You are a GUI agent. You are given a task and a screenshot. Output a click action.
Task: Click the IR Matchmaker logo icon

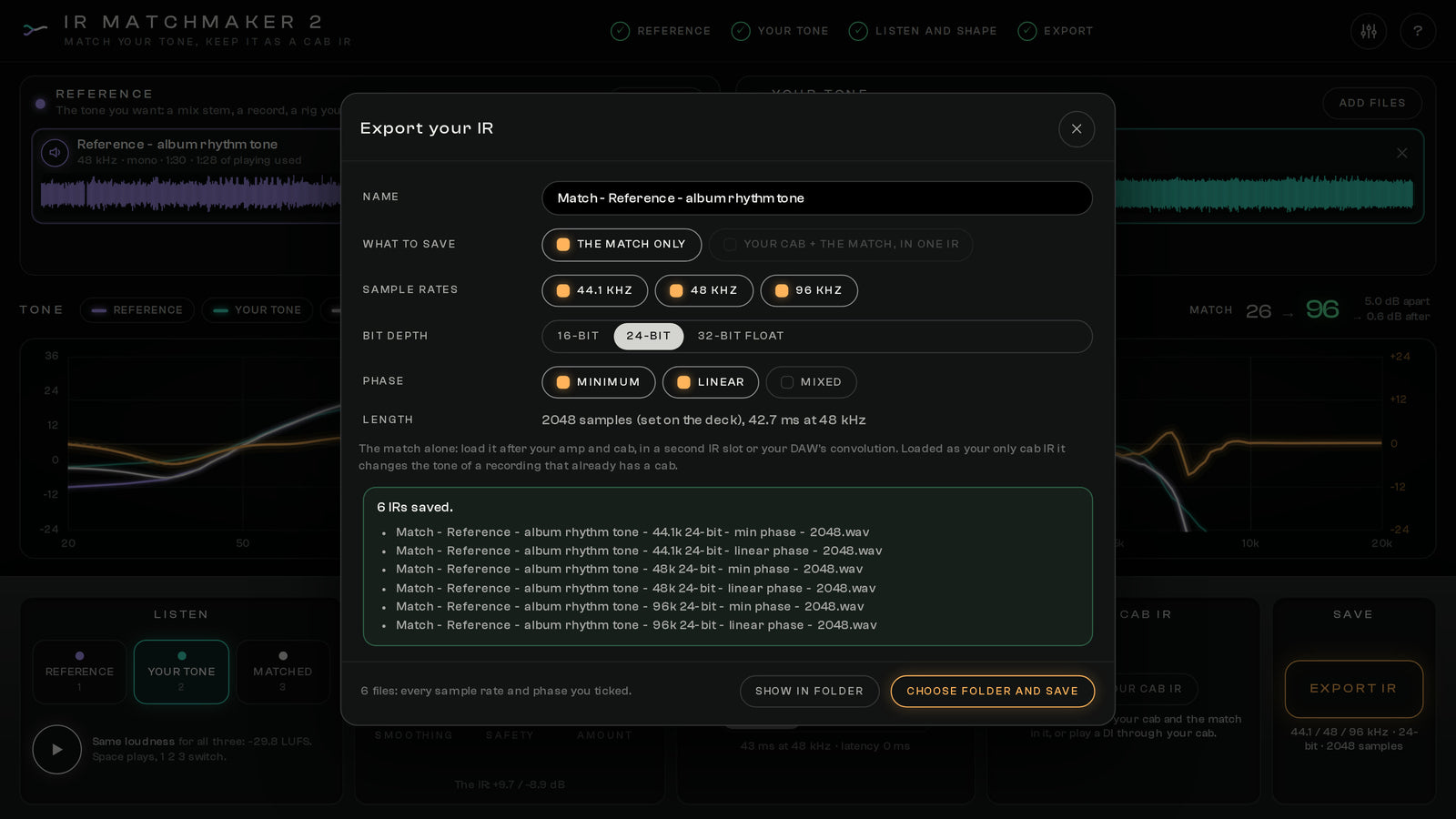[x=35, y=30]
